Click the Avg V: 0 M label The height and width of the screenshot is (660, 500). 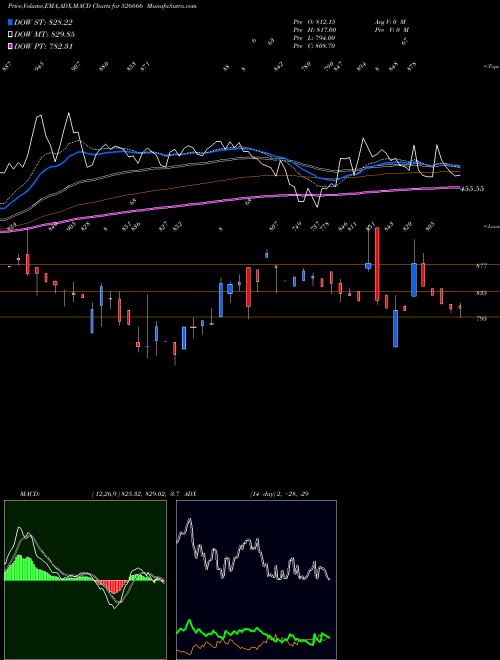coord(390,21)
